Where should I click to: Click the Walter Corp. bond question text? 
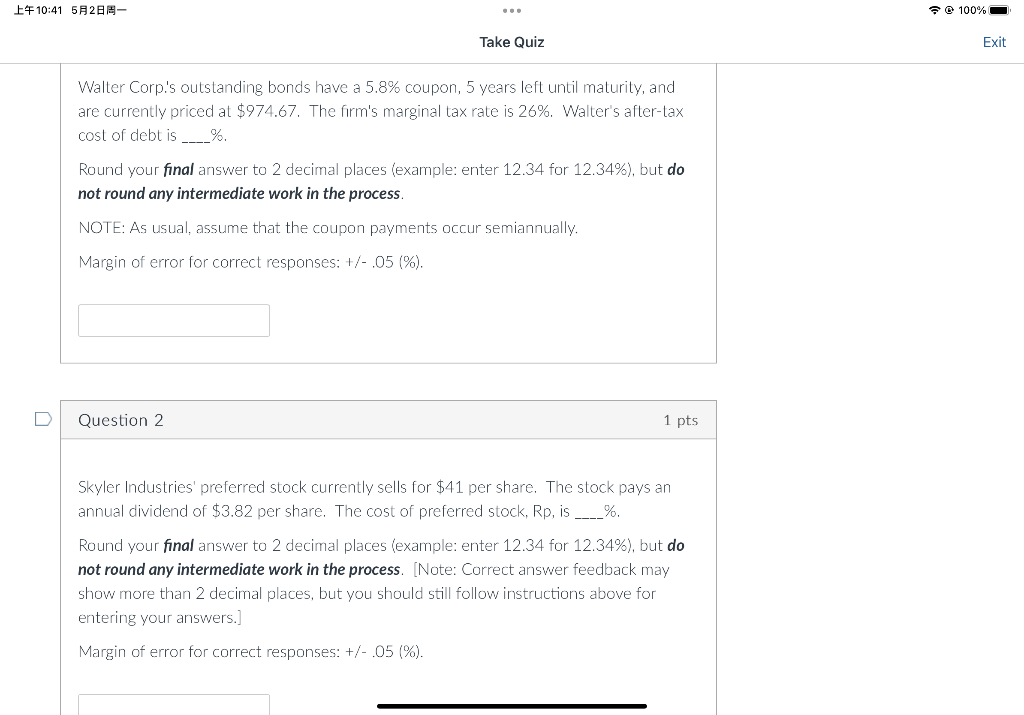click(381, 111)
